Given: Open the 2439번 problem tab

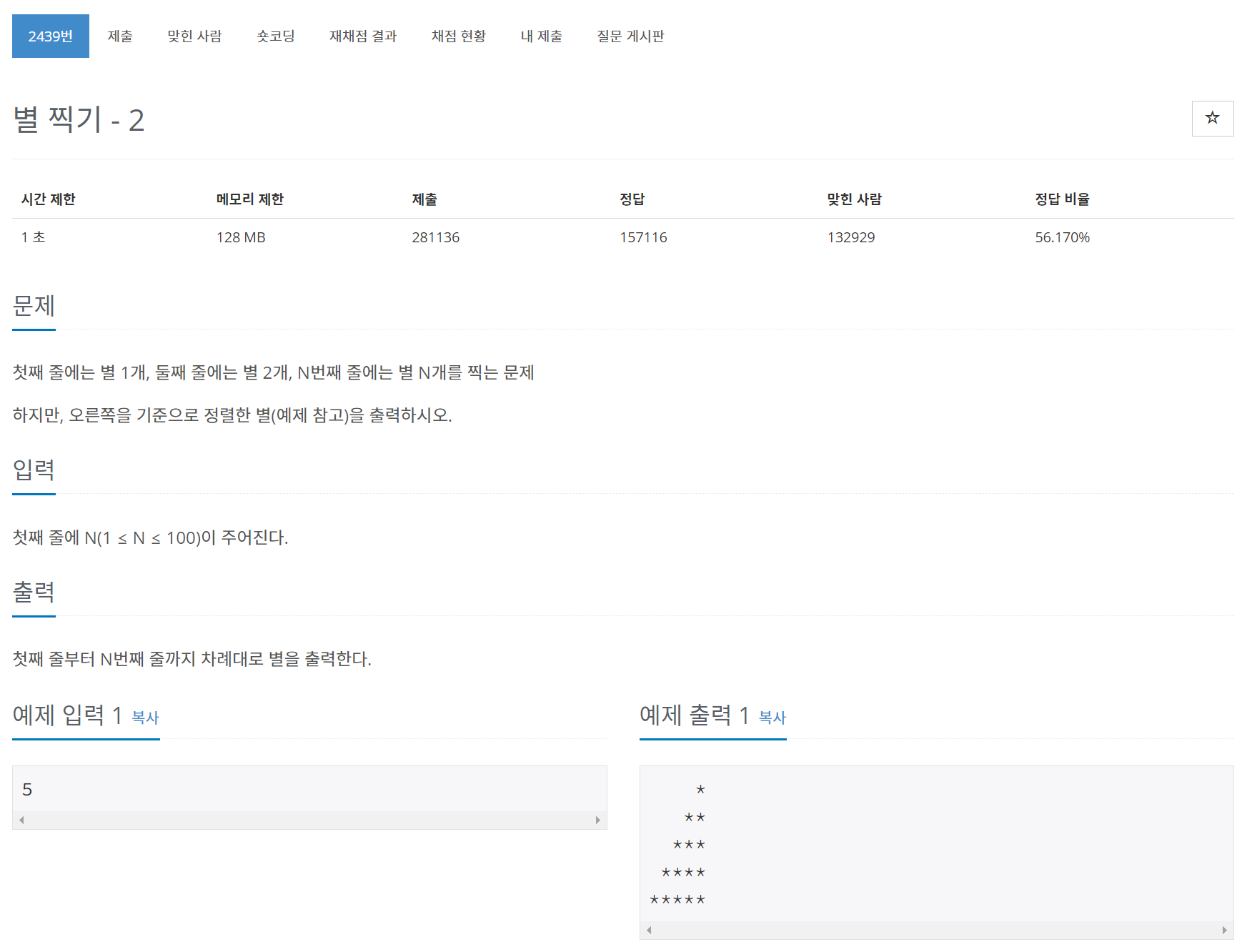Looking at the screenshot, I should click(x=51, y=36).
